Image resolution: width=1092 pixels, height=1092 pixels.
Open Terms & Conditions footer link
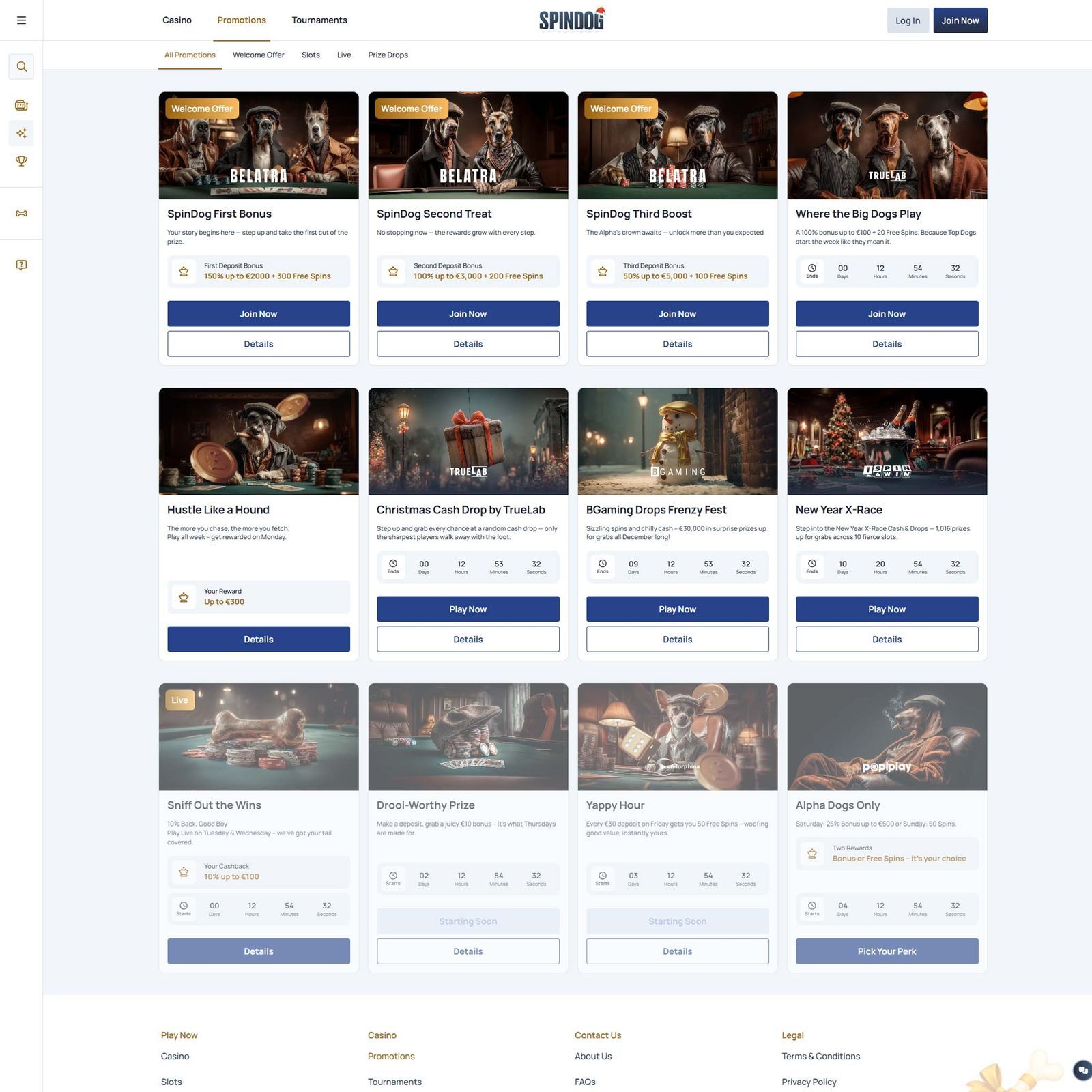[821, 1056]
